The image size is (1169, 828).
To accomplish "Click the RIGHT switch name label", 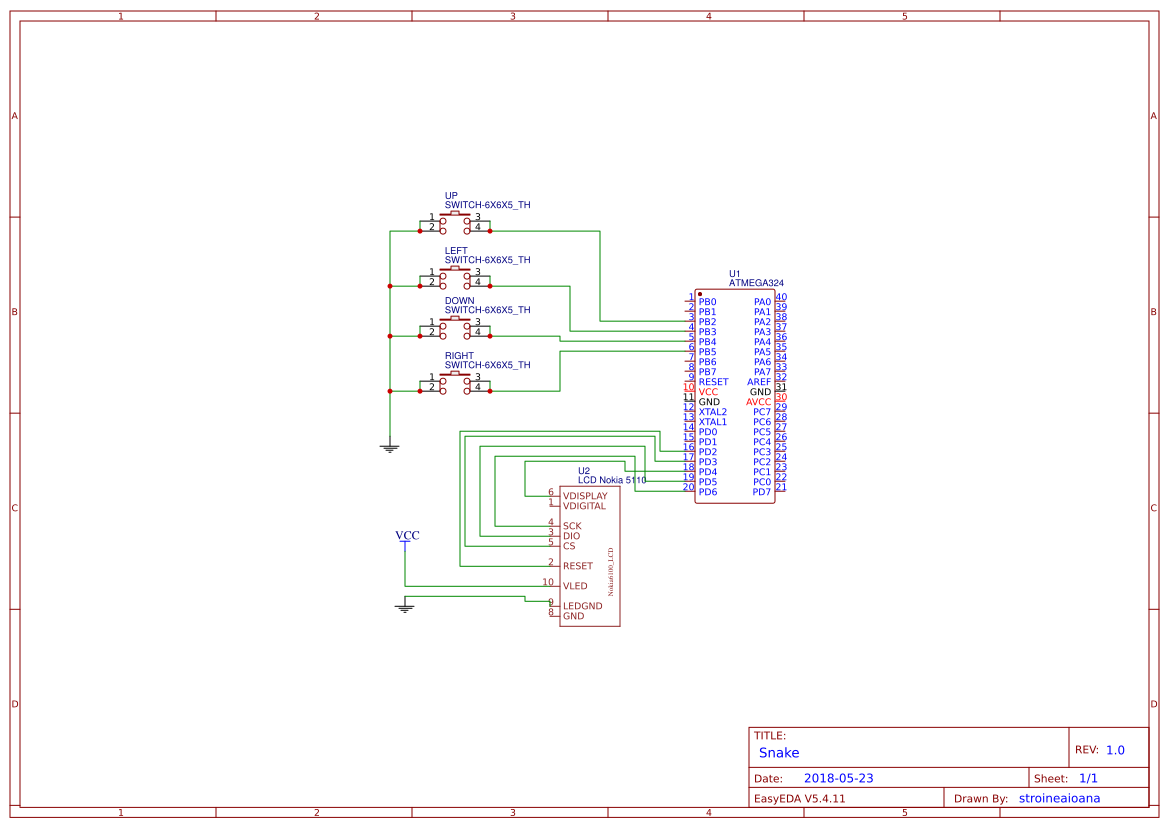I will pyautogui.click(x=459, y=356).
